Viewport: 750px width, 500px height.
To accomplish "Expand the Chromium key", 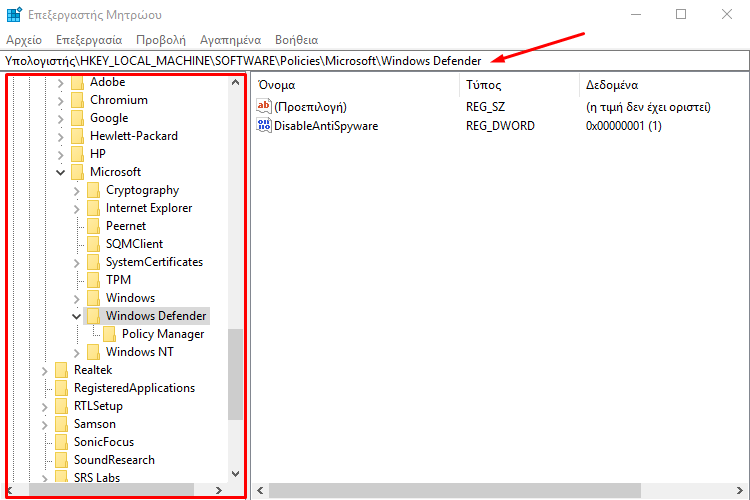I will [60, 101].
